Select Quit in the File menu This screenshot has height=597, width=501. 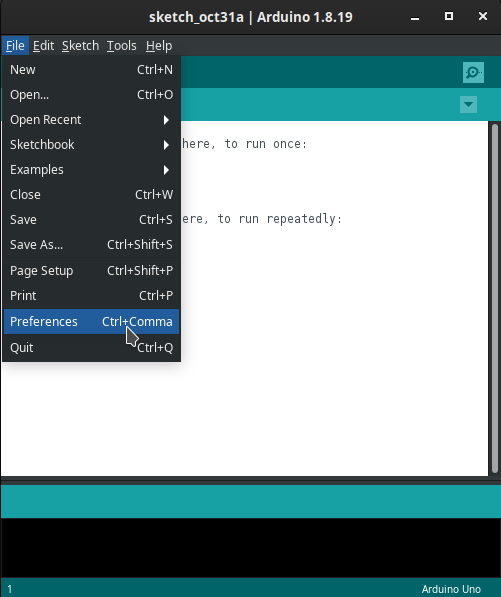point(91,348)
